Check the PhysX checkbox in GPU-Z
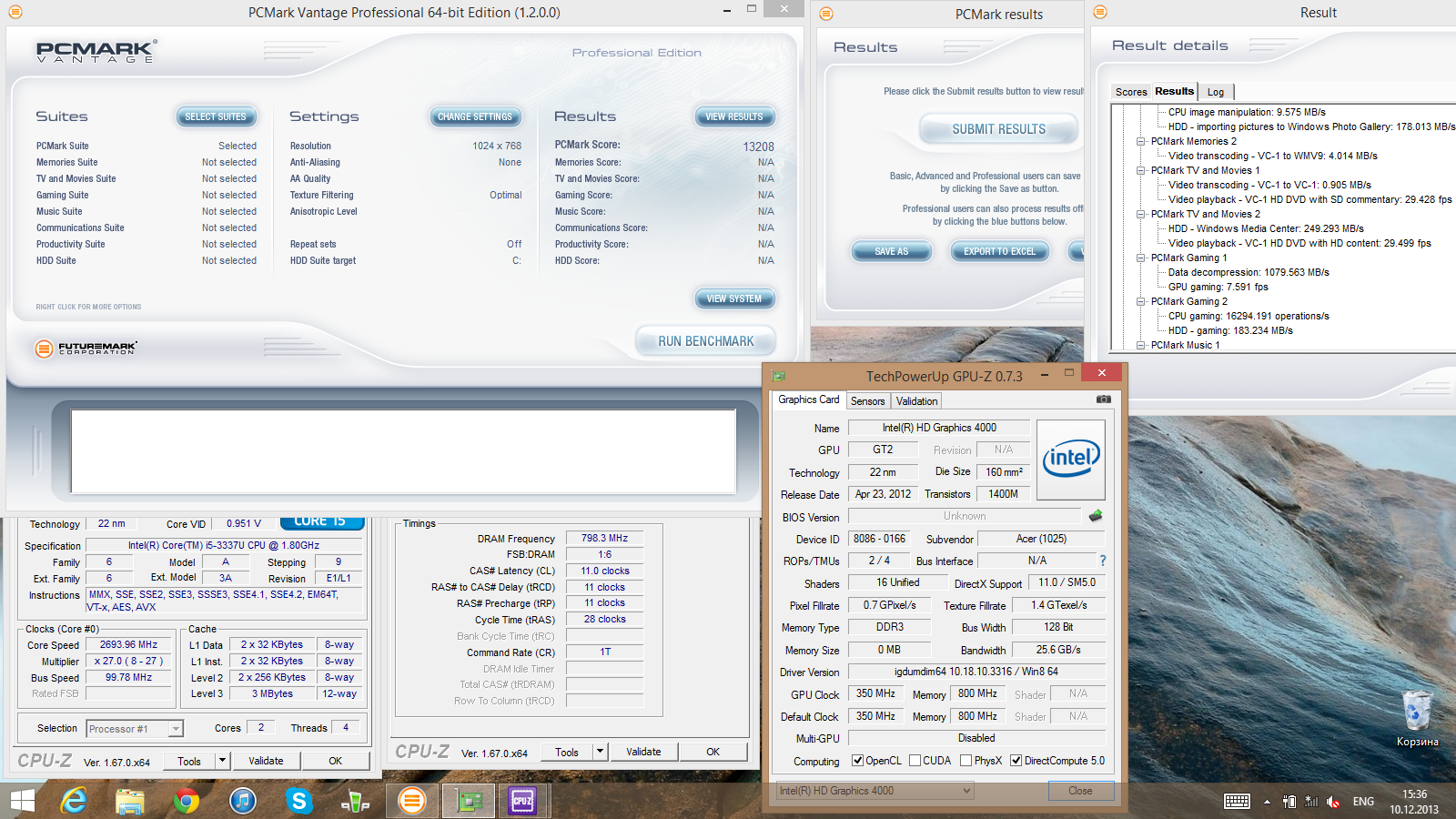Image resolution: width=1456 pixels, height=819 pixels. click(x=966, y=761)
